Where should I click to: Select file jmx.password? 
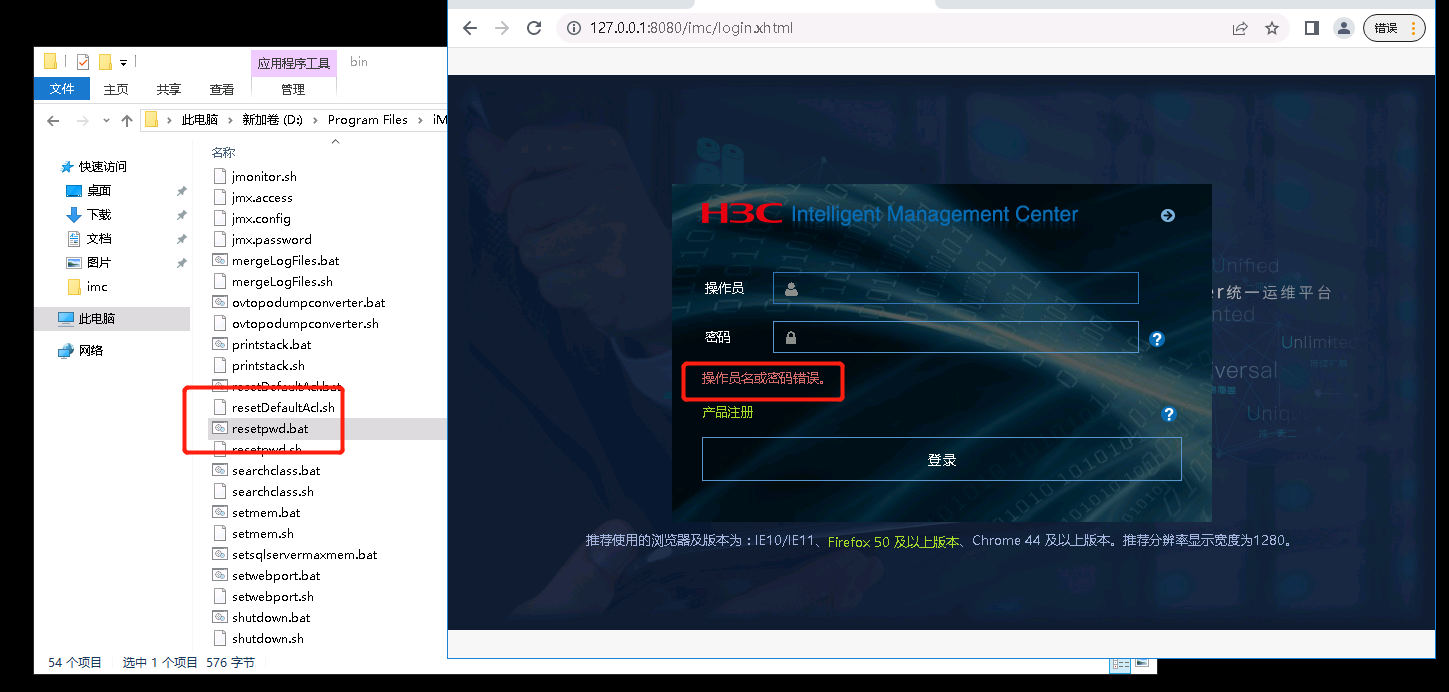(271, 240)
